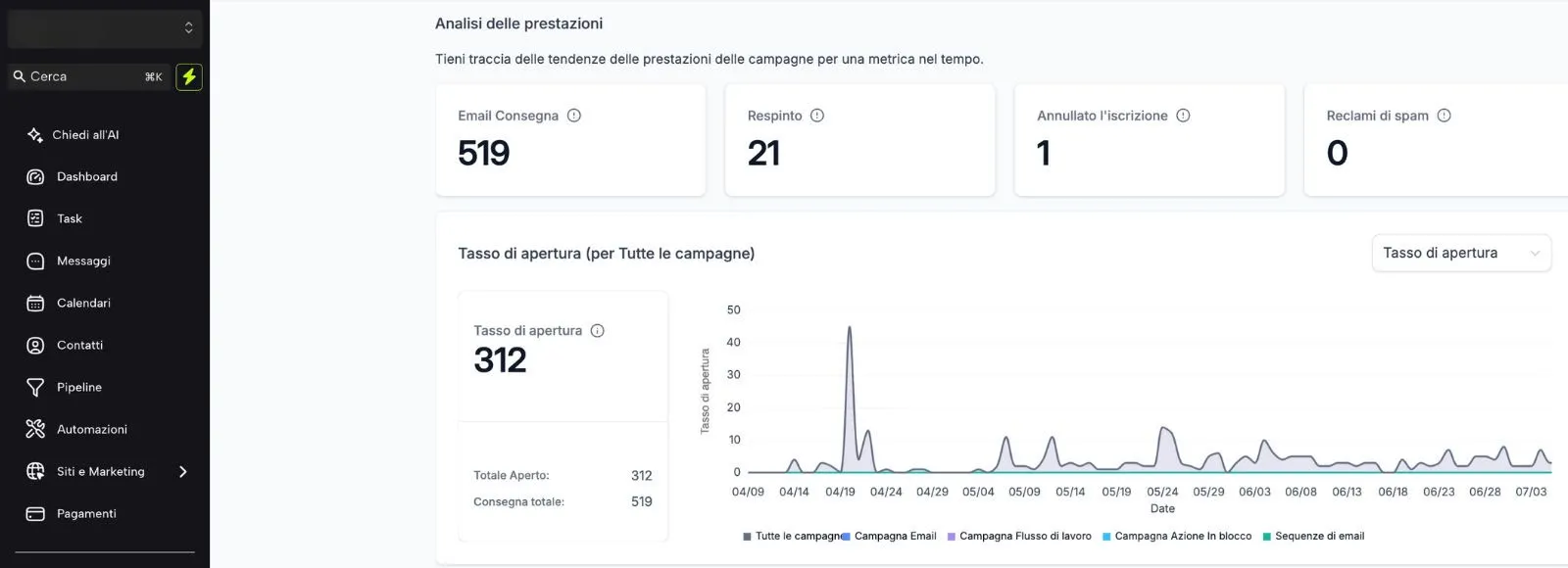The height and width of the screenshot is (568, 1568).
Task: Toggle Sequenze di email legend item
Action: coord(1313,537)
